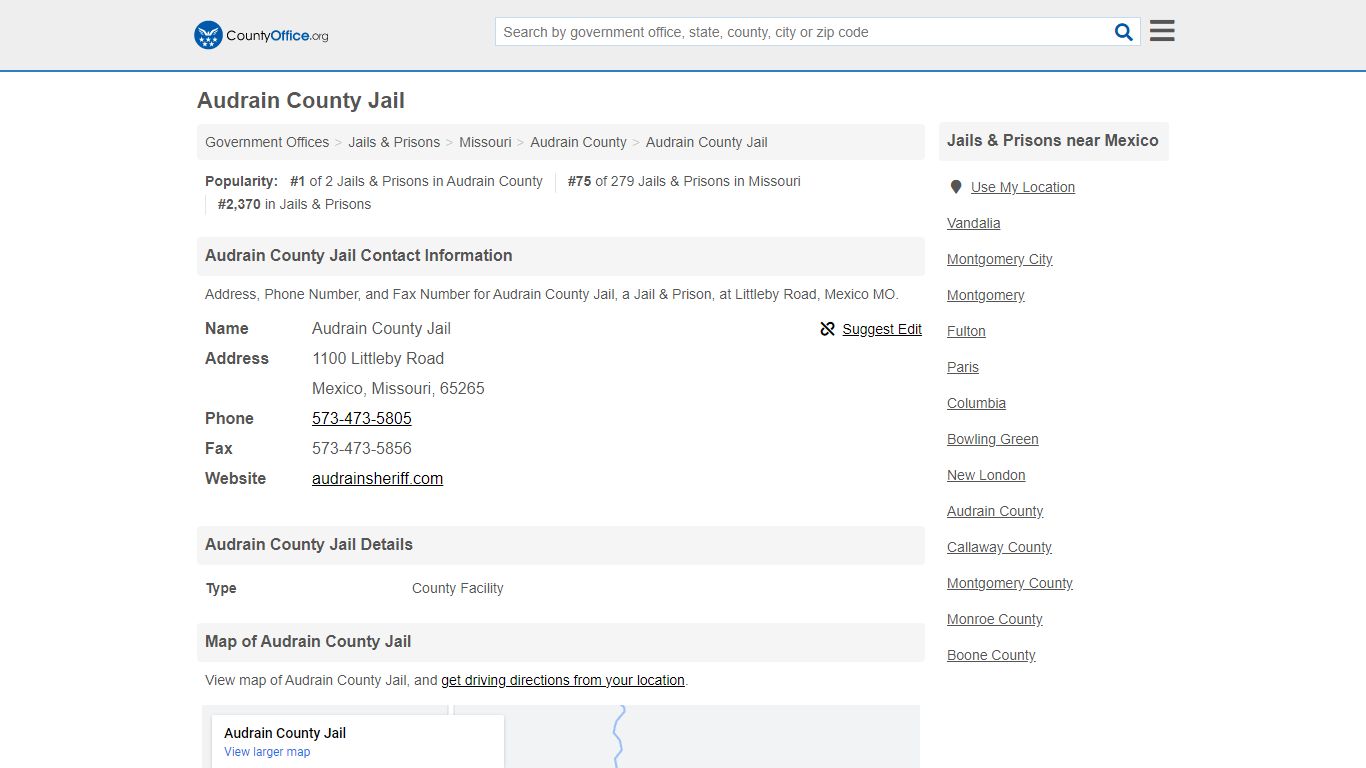
Task: Go to the Audrain County breadcrumb
Action: click(x=578, y=142)
